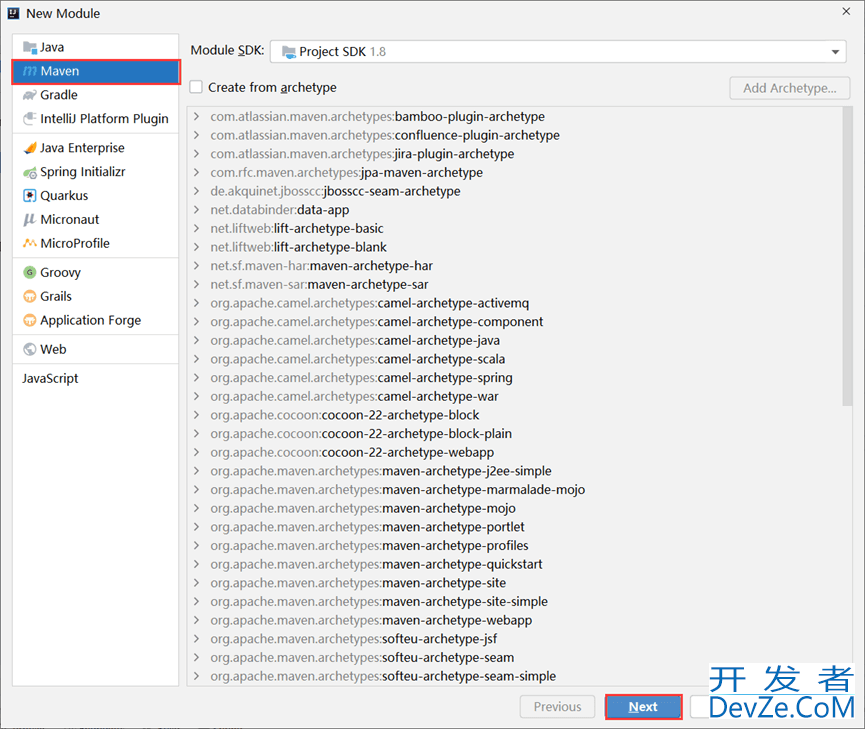
Task: Select maven-archetype-j2ee-simple row
Action: (x=516, y=471)
